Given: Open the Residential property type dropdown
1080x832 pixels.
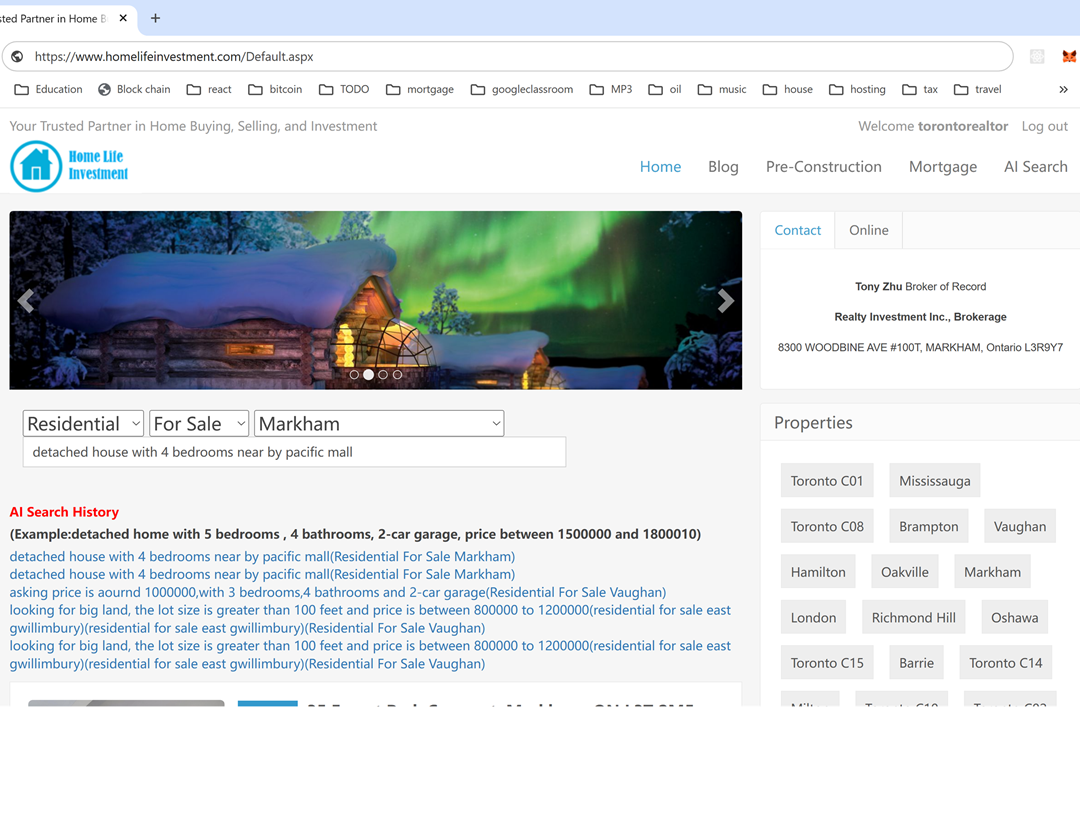Looking at the screenshot, I should click(83, 424).
